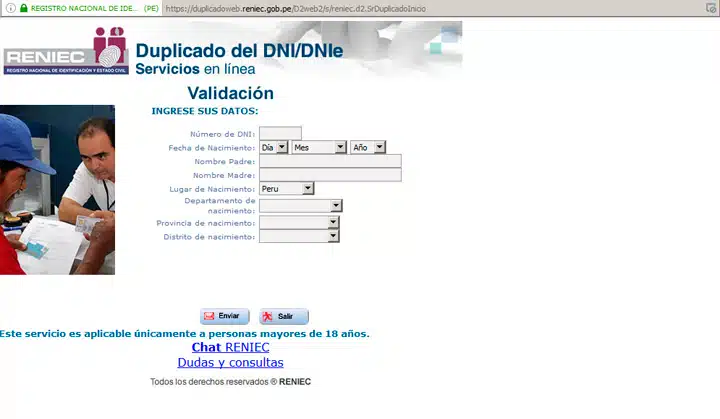720x419 pixels.
Task: Expand the Departamento de nacimiento dropdown
Action: pyautogui.click(x=301, y=205)
